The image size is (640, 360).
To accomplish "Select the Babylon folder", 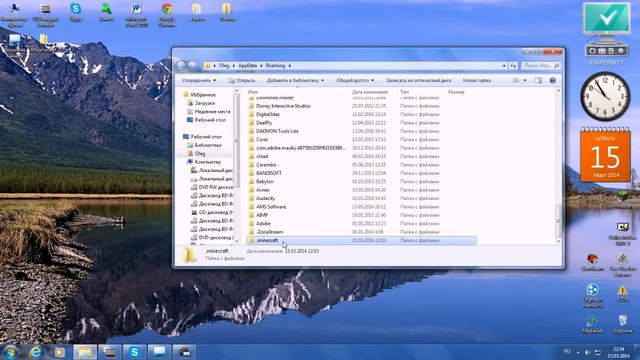I will coord(264,182).
